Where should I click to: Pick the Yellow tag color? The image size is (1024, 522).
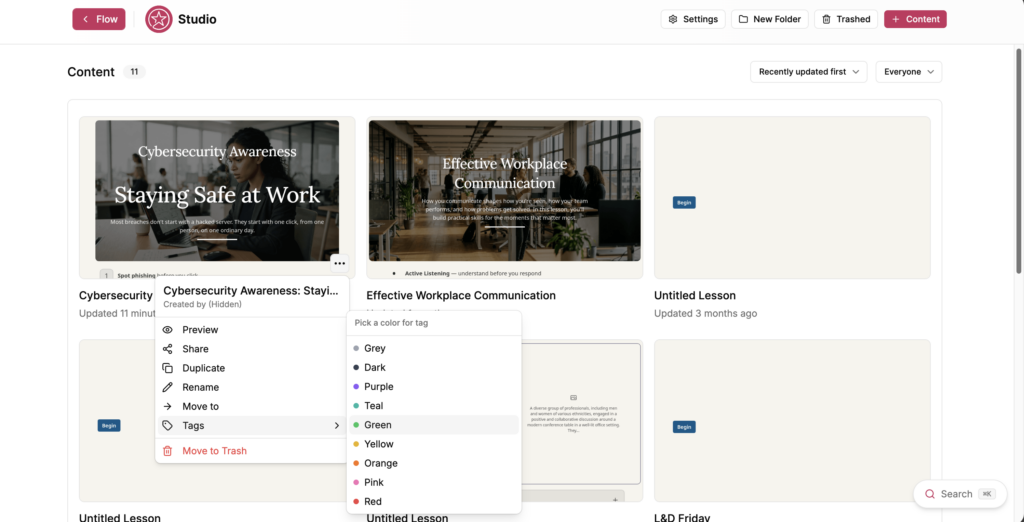[434, 444]
